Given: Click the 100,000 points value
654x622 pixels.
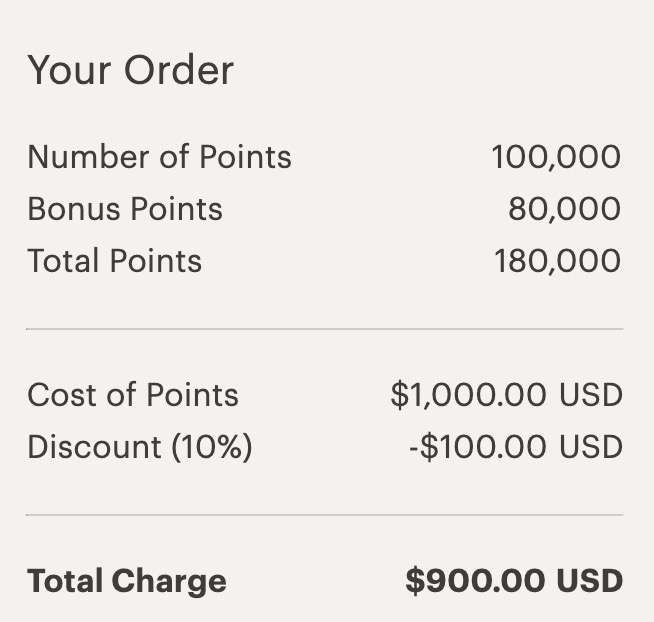Looking at the screenshot, I should click(x=556, y=157).
